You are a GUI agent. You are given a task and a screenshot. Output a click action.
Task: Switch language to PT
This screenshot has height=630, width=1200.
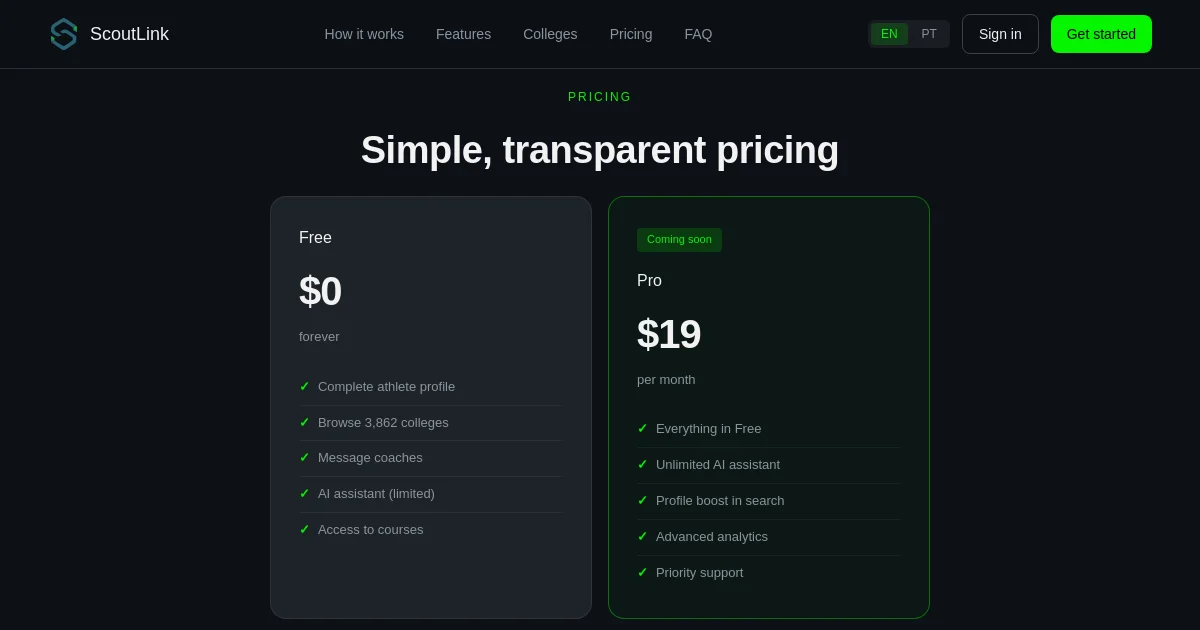pos(929,34)
